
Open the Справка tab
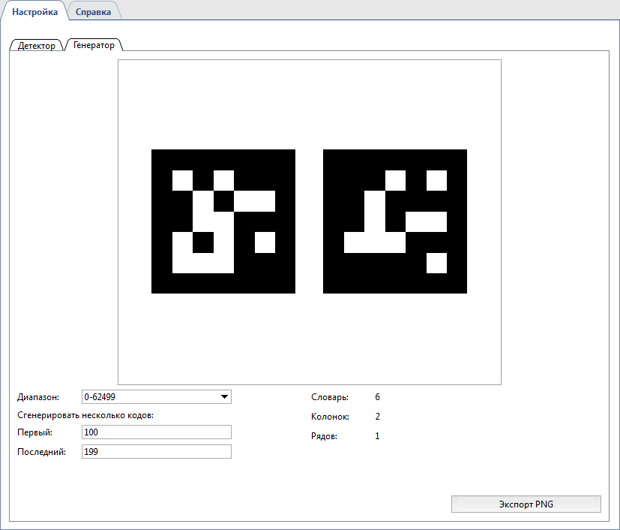(93, 11)
